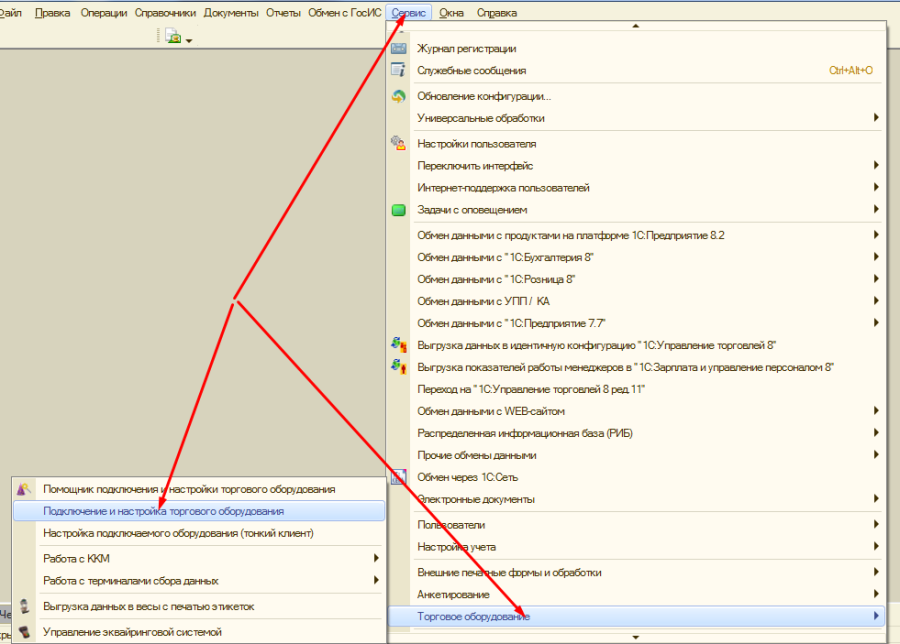Click the Журнал регистрации icon
The width and height of the screenshot is (900, 644).
(x=398, y=48)
